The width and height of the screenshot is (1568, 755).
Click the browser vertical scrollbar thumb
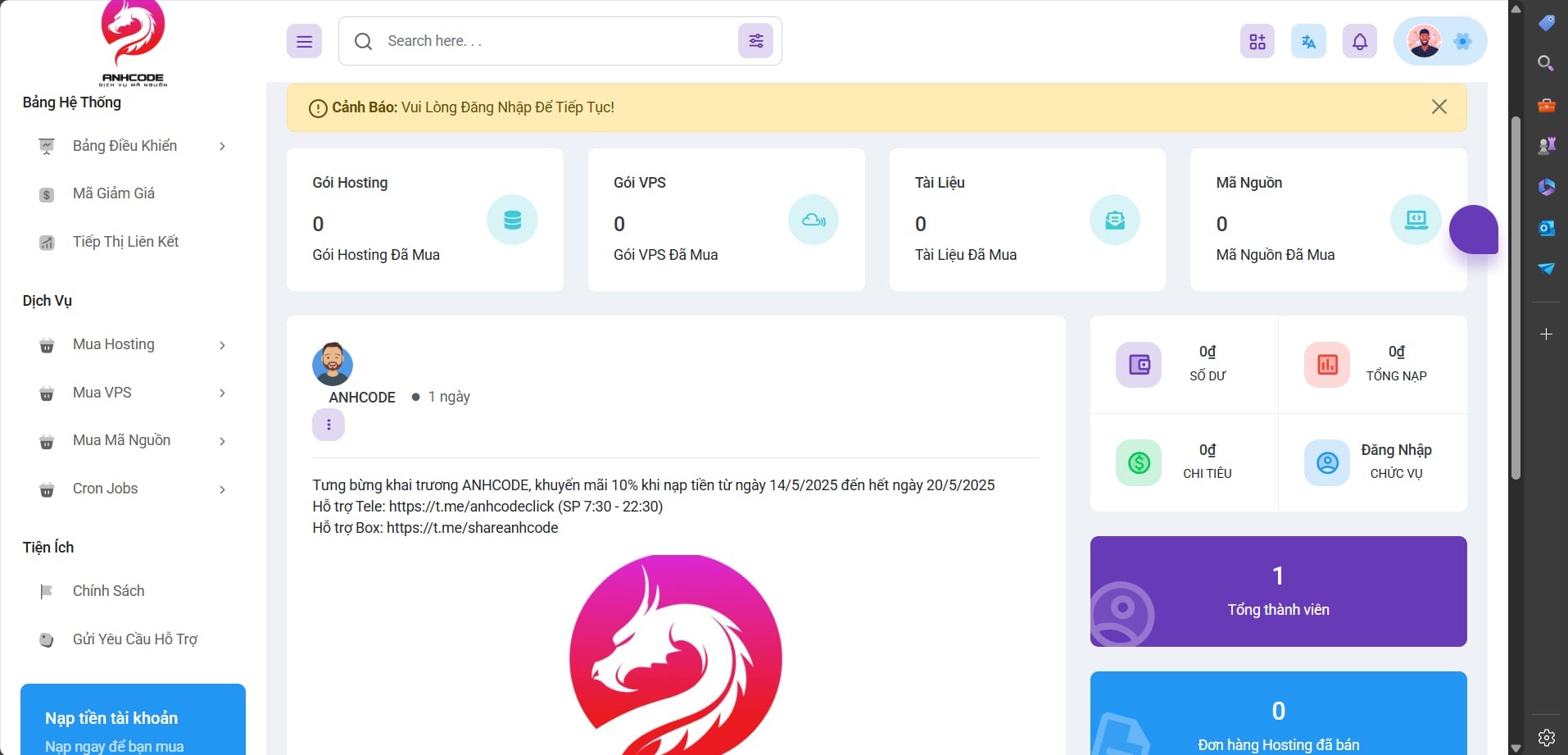[1516, 298]
